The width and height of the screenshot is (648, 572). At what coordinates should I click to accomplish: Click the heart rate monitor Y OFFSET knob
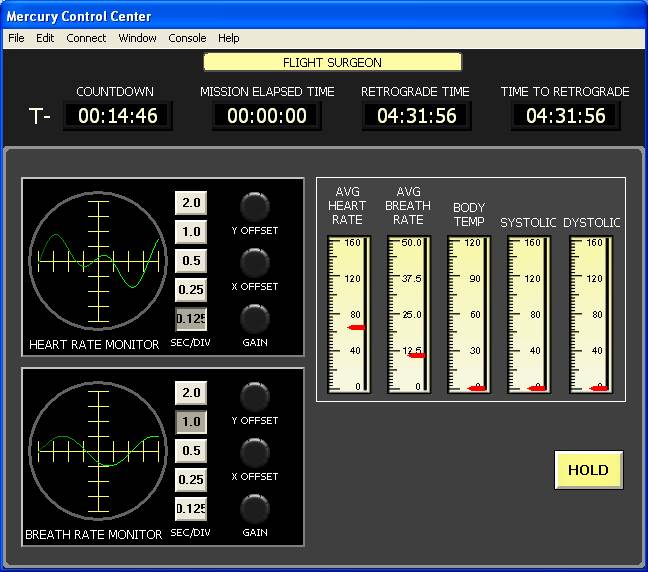(x=255, y=206)
